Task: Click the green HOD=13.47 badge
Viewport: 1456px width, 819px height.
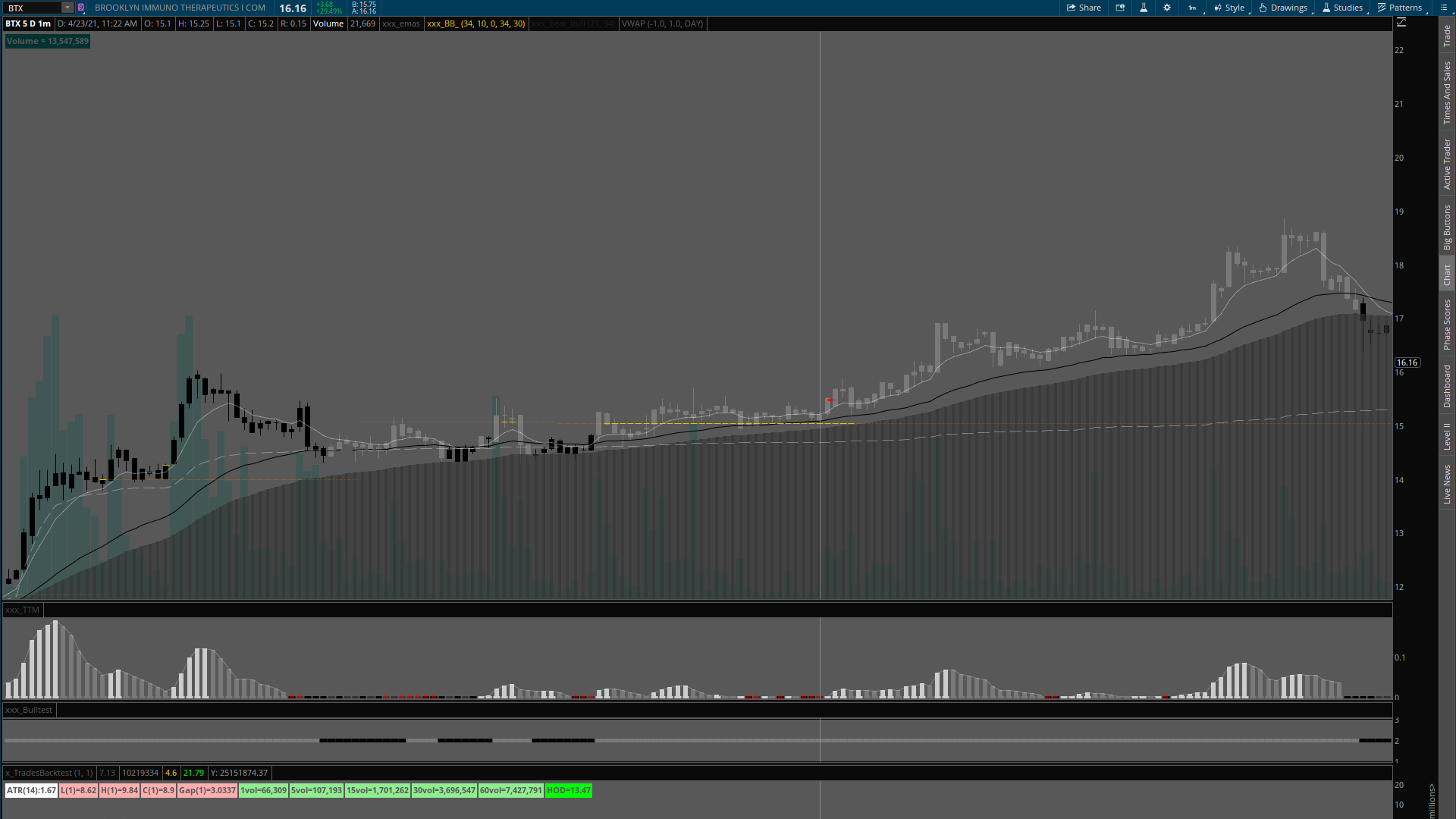Action: tap(569, 790)
